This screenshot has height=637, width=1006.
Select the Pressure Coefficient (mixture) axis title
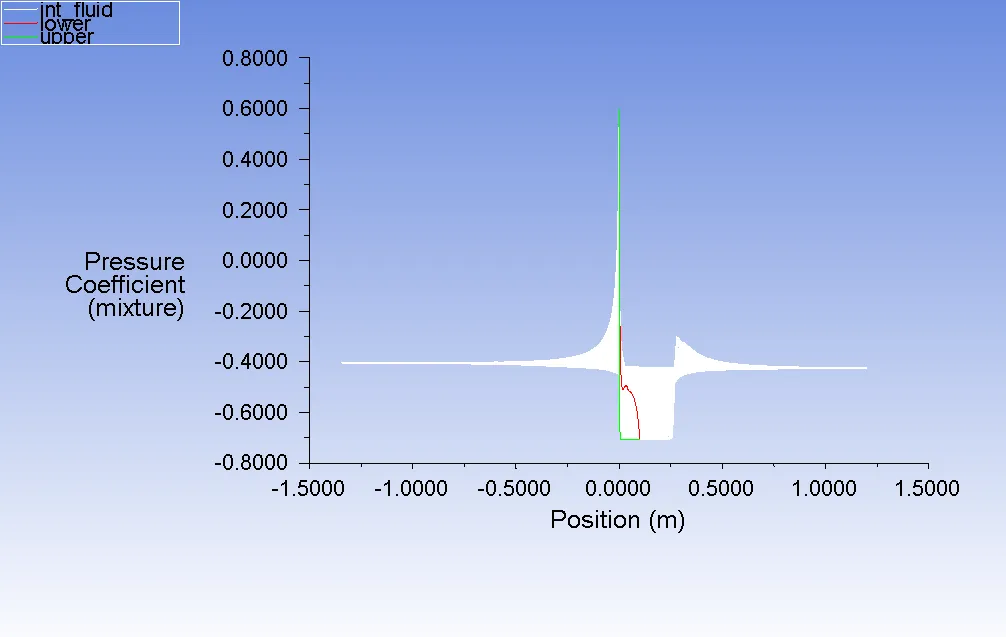tap(126, 285)
